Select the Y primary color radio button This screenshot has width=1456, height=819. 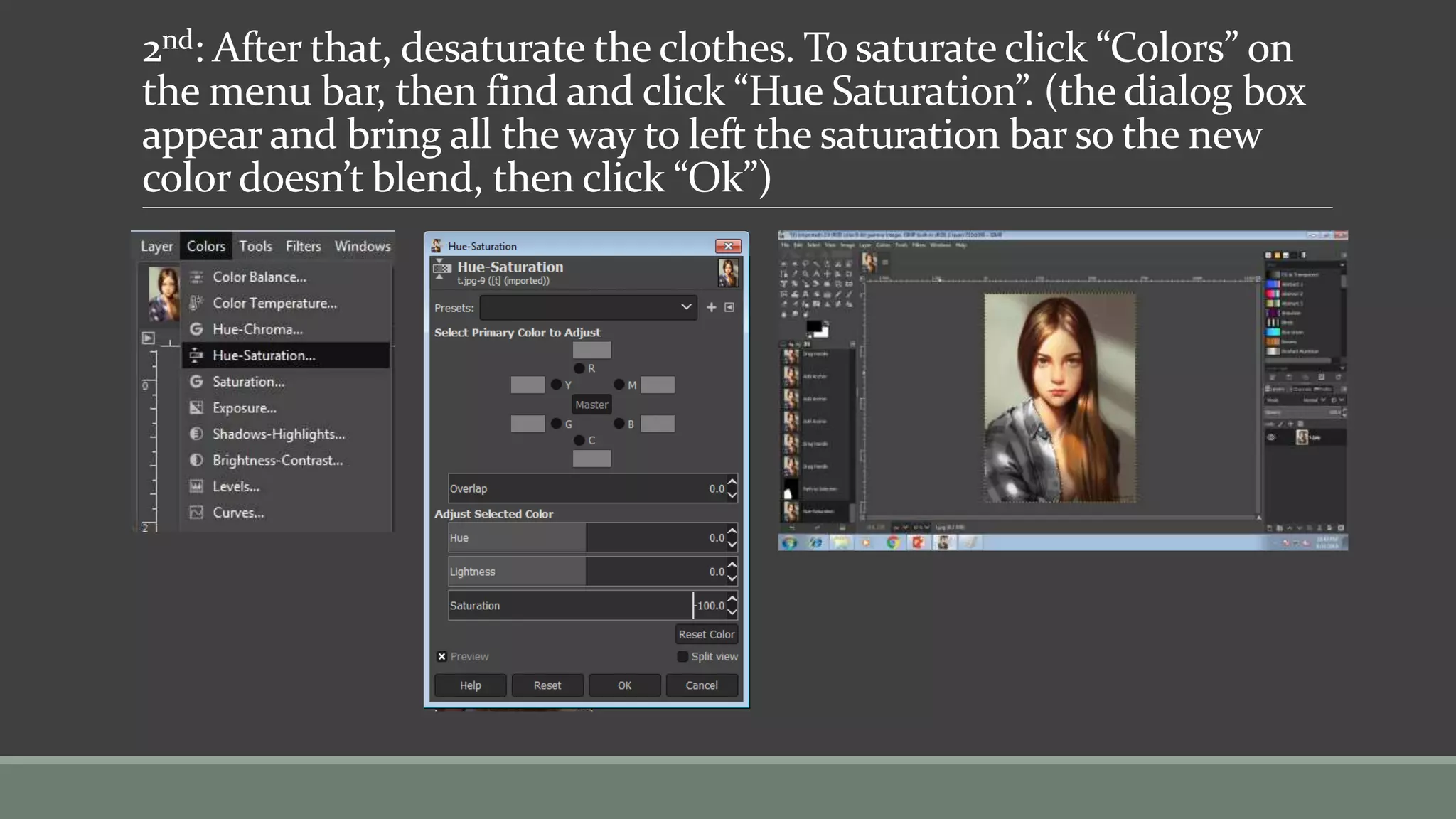click(556, 385)
